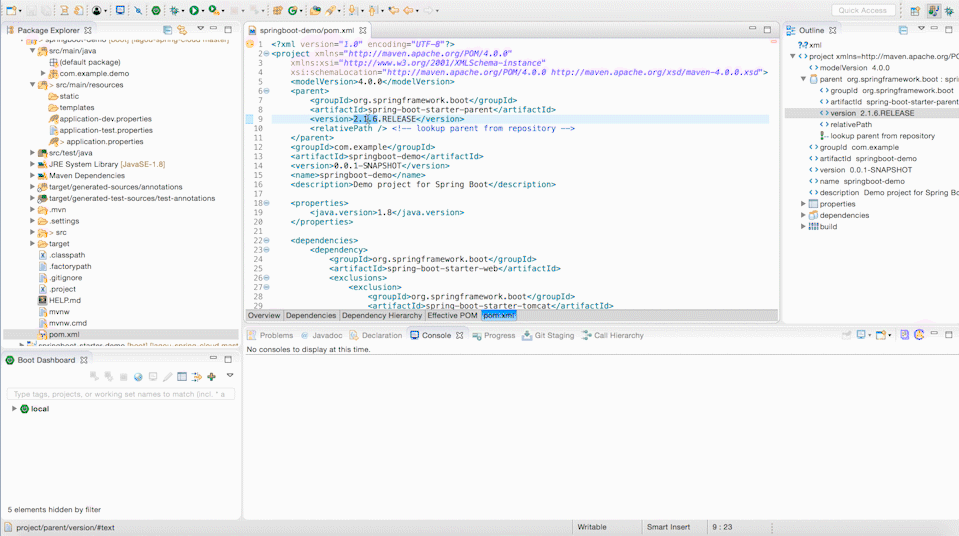Select application-dev.properties in Package Explorer
The height and width of the screenshot is (536, 959).
[105, 119]
